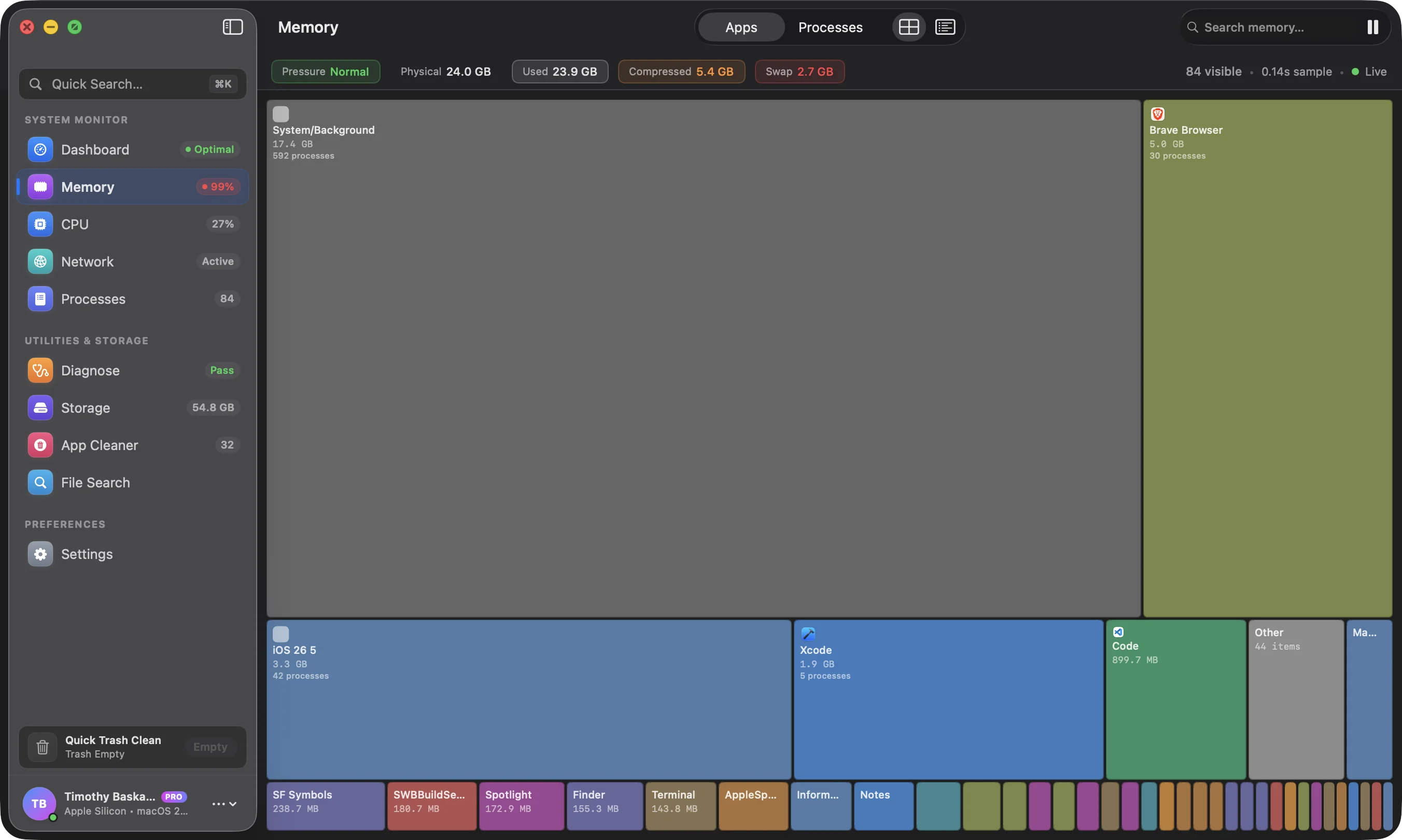Select the Terminal 143.8 MB tile
Screen dimensions: 1402x840
(x=680, y=806)
